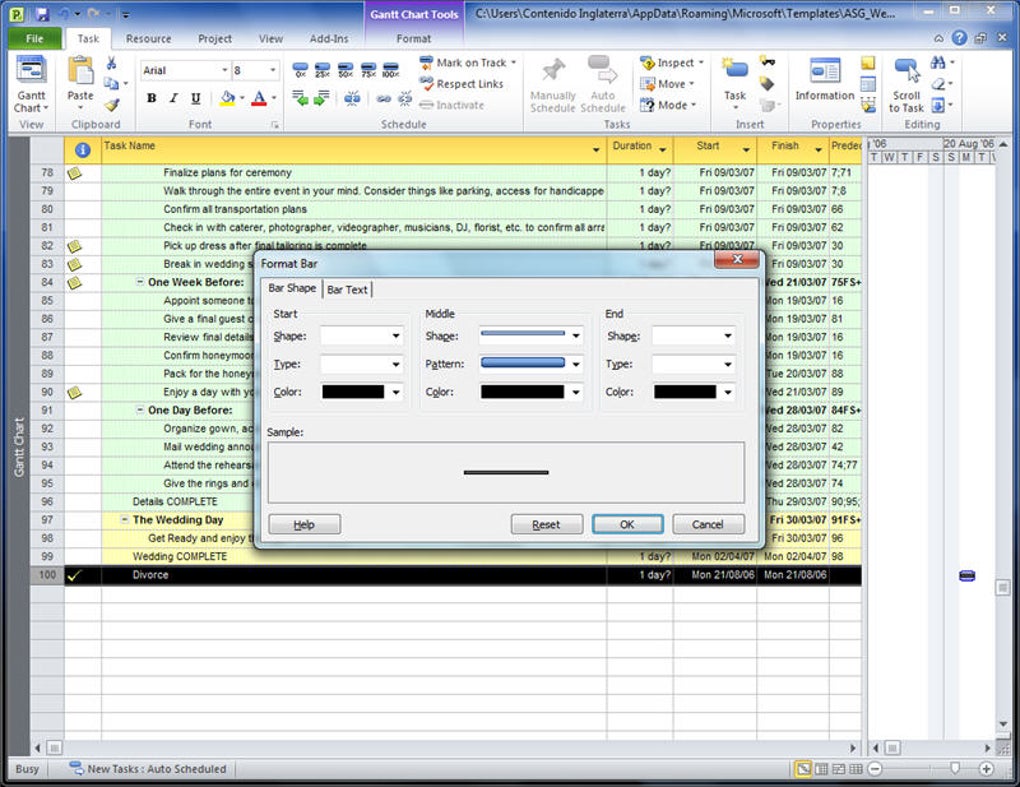The image size is (1020, 787).
Task: Open the Middle Pattern dropdown
Action: click(x=576, y=364)
